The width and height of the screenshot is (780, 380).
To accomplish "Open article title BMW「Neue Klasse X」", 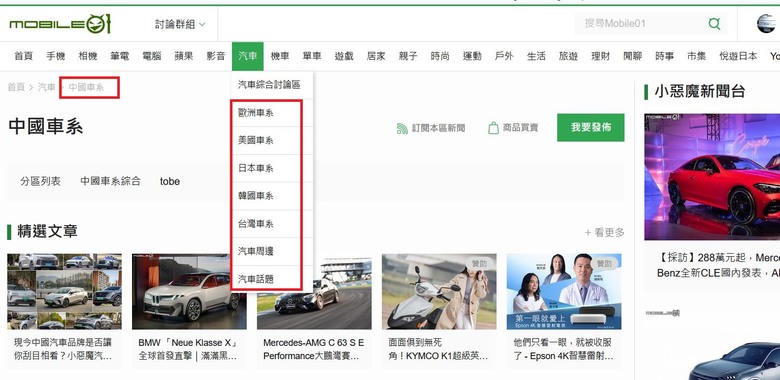I will pos(188,350).
